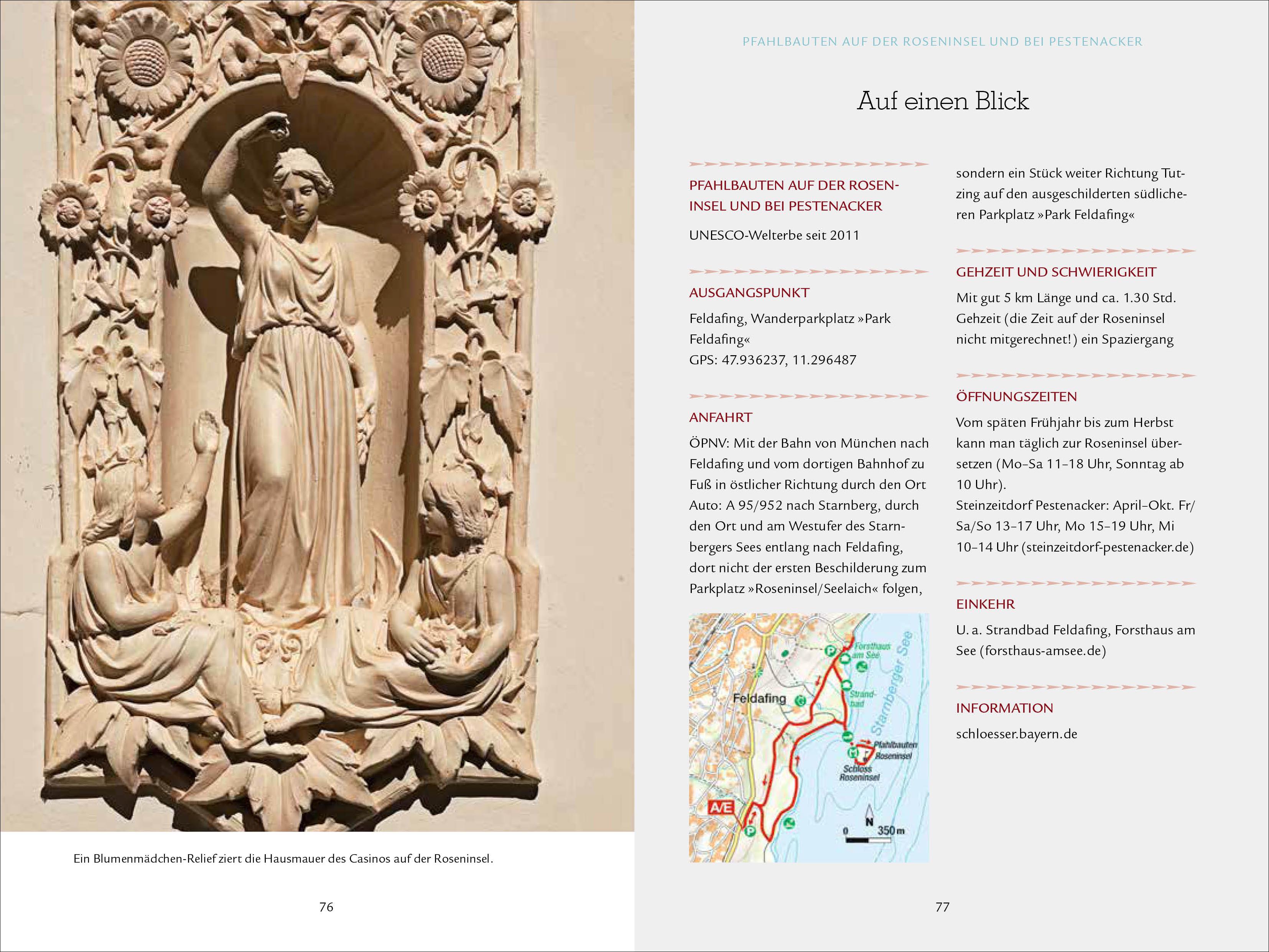Click the map scale bar showing 350 m

coord(869,840)
